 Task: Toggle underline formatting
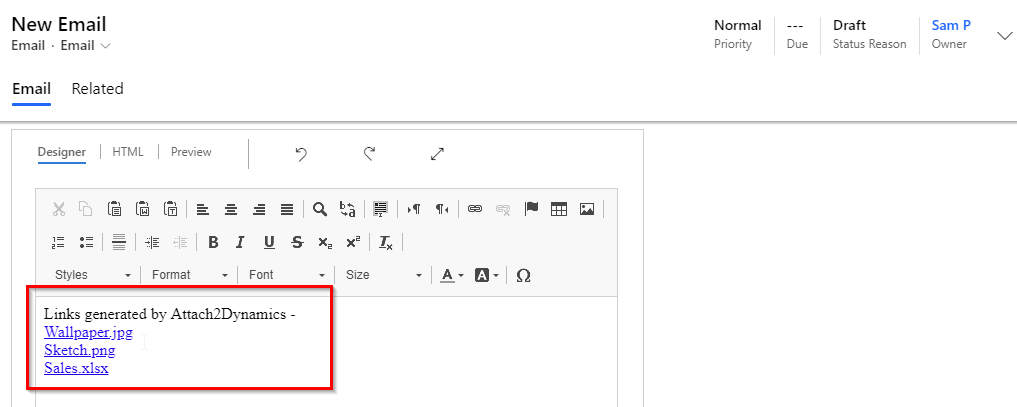tap(269, 242)
